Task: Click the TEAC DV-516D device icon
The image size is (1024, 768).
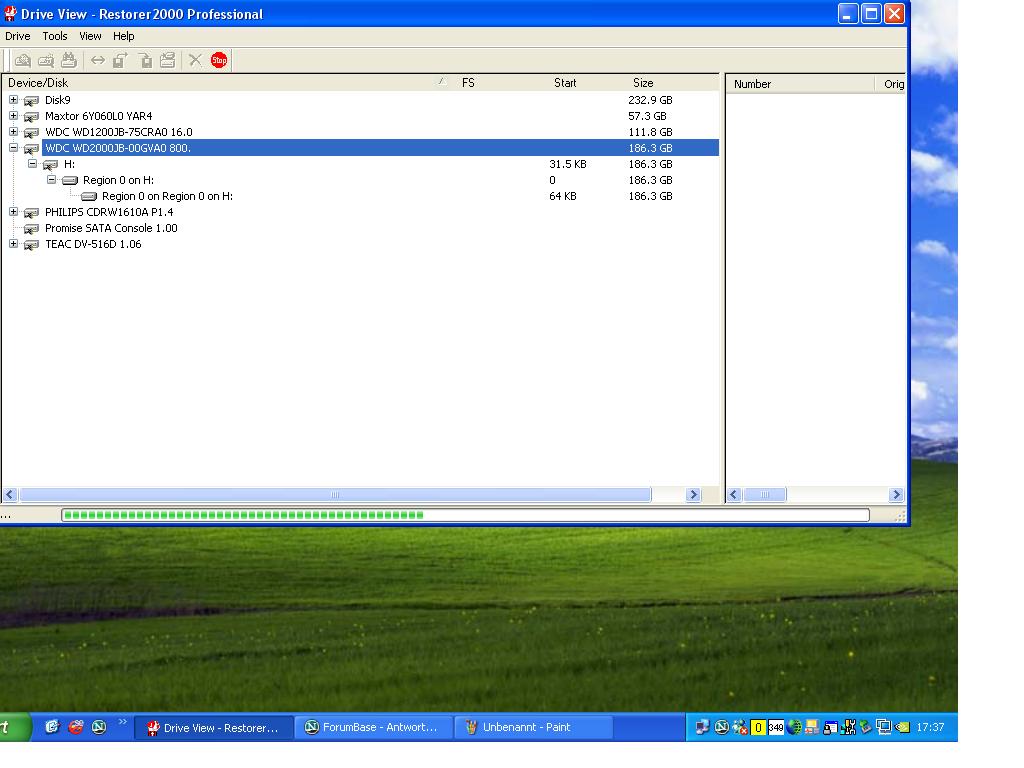Action: coord(31,245)
